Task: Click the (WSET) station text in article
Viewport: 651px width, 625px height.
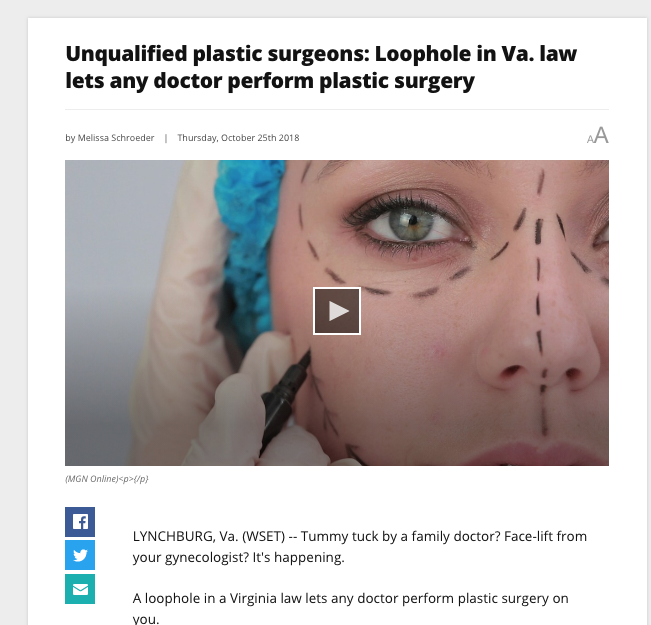Action: 263,537
